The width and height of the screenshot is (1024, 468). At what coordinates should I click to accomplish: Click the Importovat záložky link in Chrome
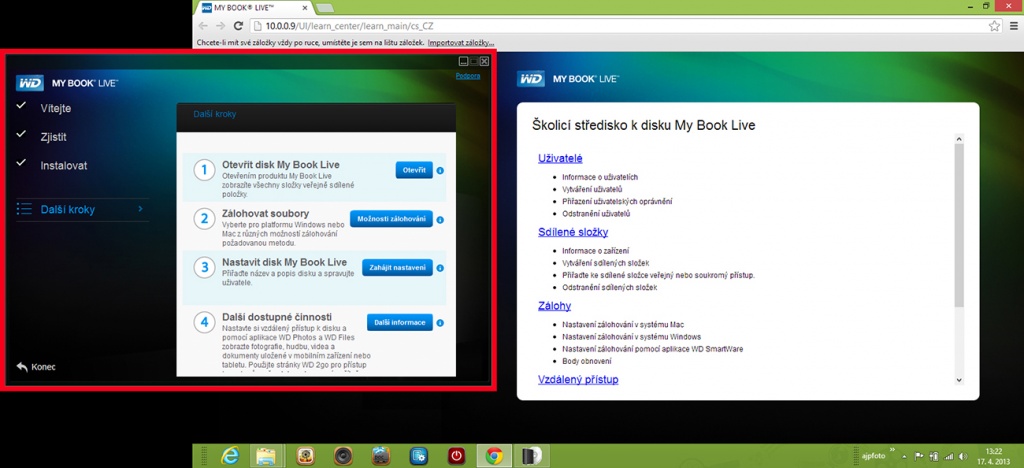[460, 43]
